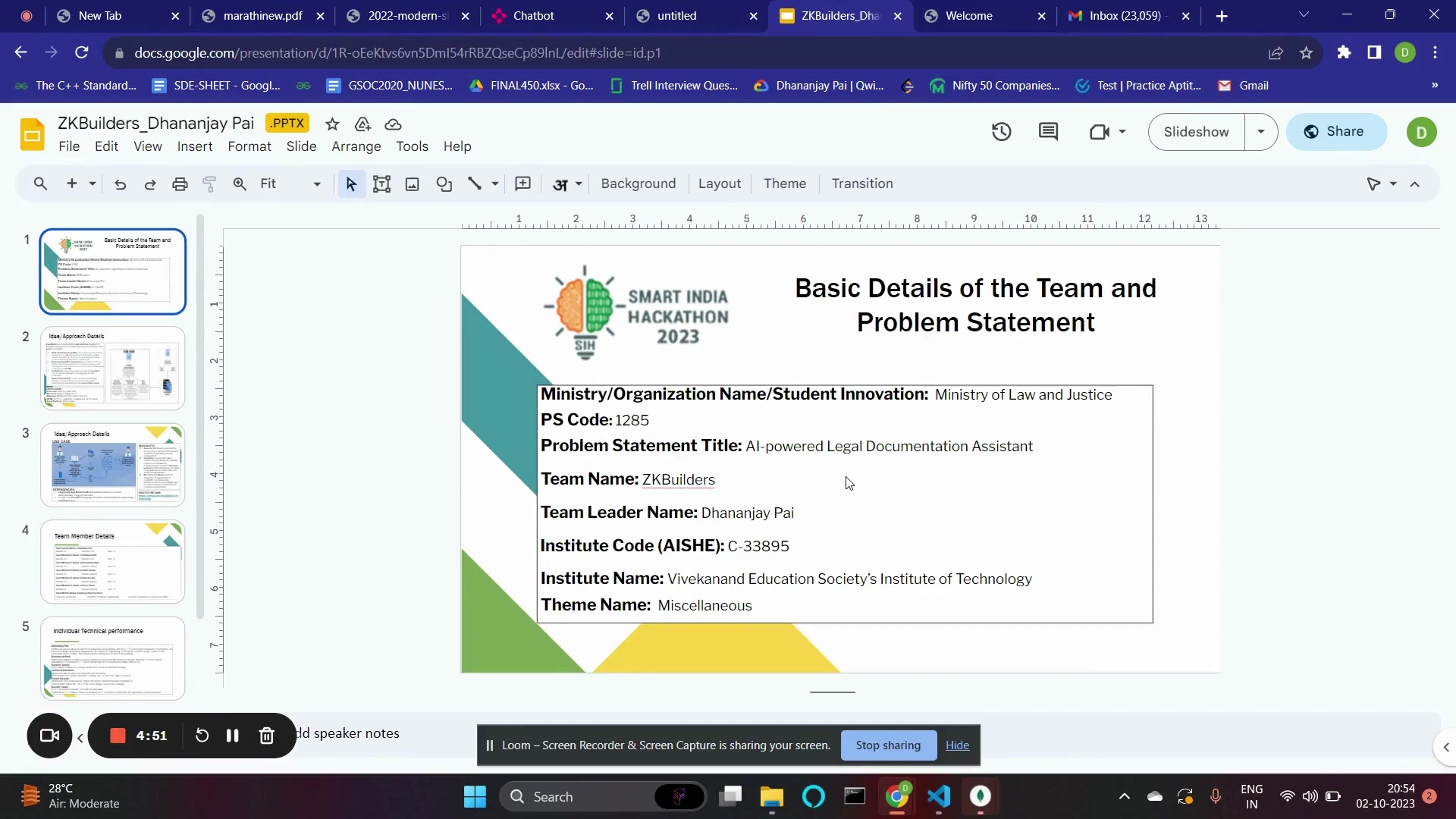
Task: Show the side panel chevron
Action: tap(1445, 747)
